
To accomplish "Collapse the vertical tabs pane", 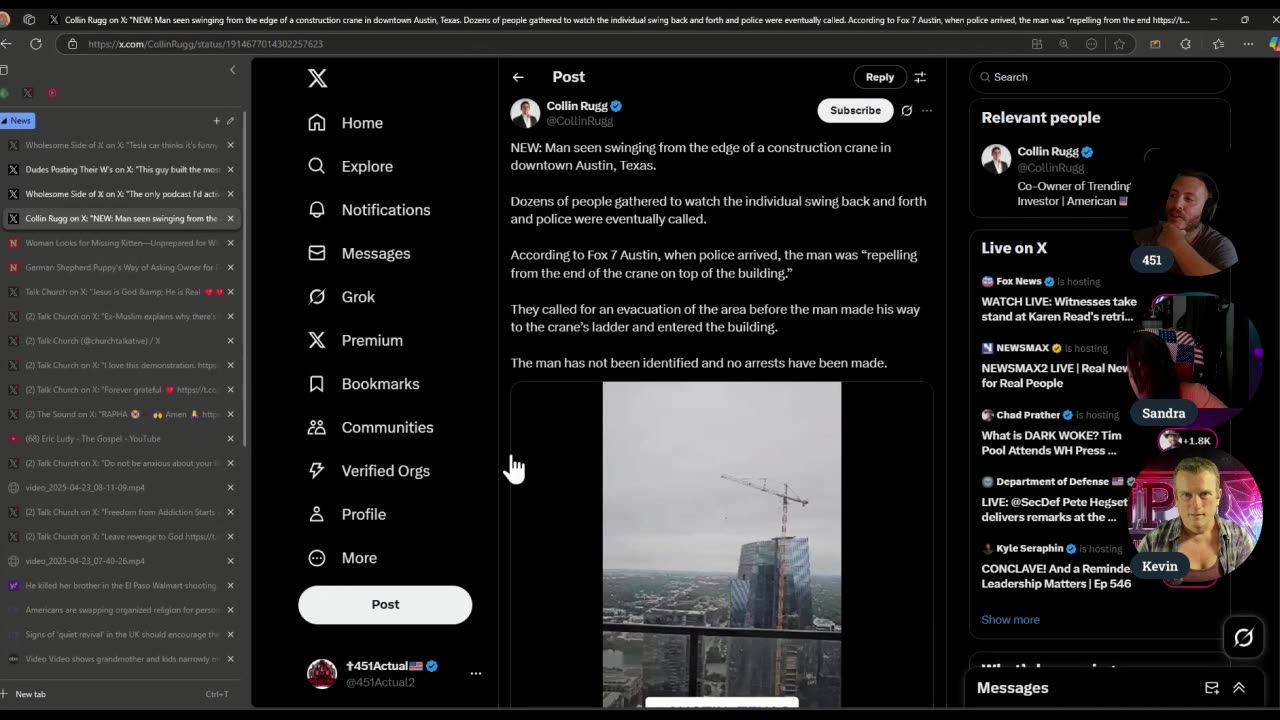I will pyautogui.click(x=232, y=70).
